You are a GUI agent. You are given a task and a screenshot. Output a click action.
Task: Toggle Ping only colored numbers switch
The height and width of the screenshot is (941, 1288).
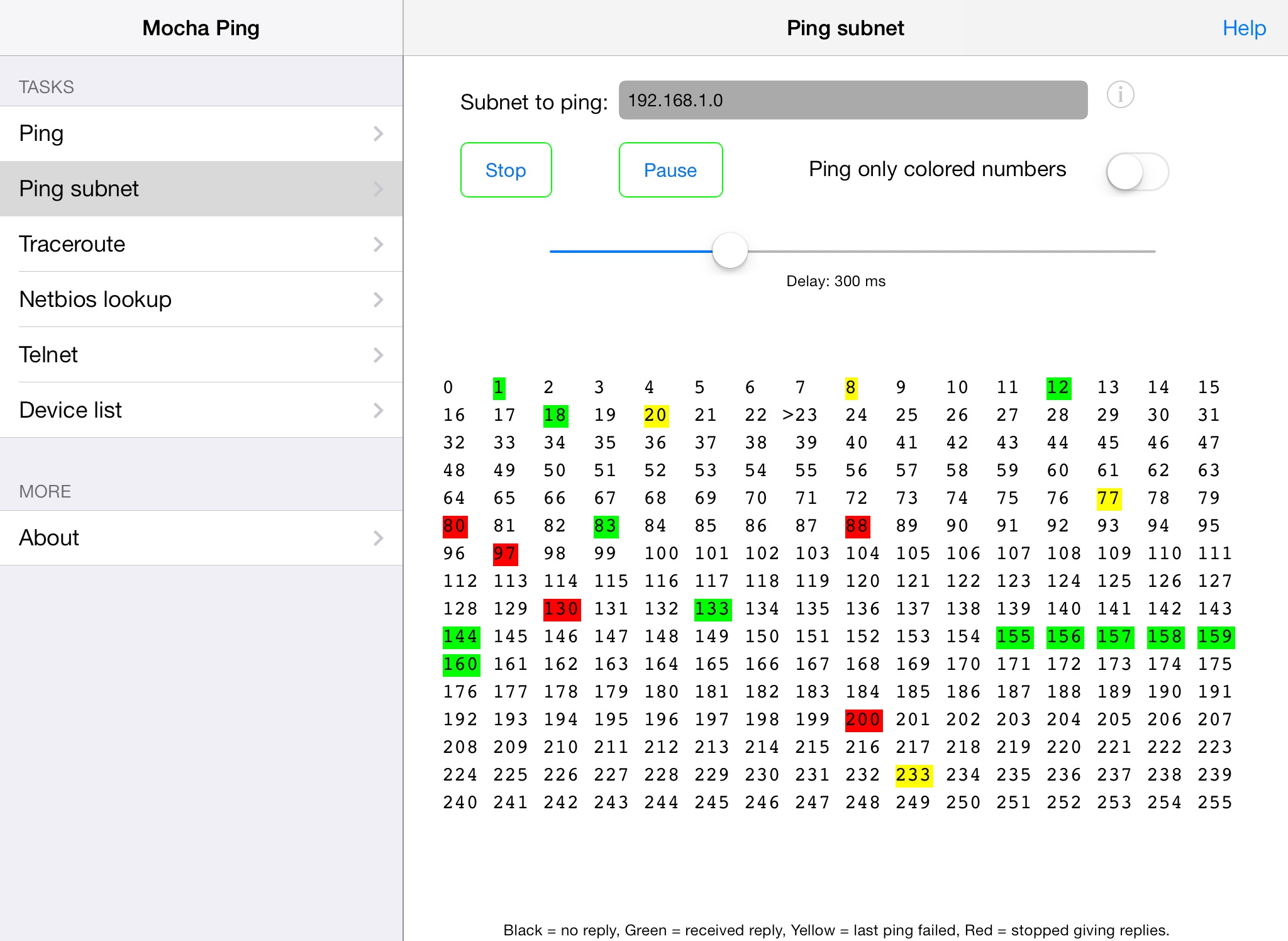(1137, 171)
